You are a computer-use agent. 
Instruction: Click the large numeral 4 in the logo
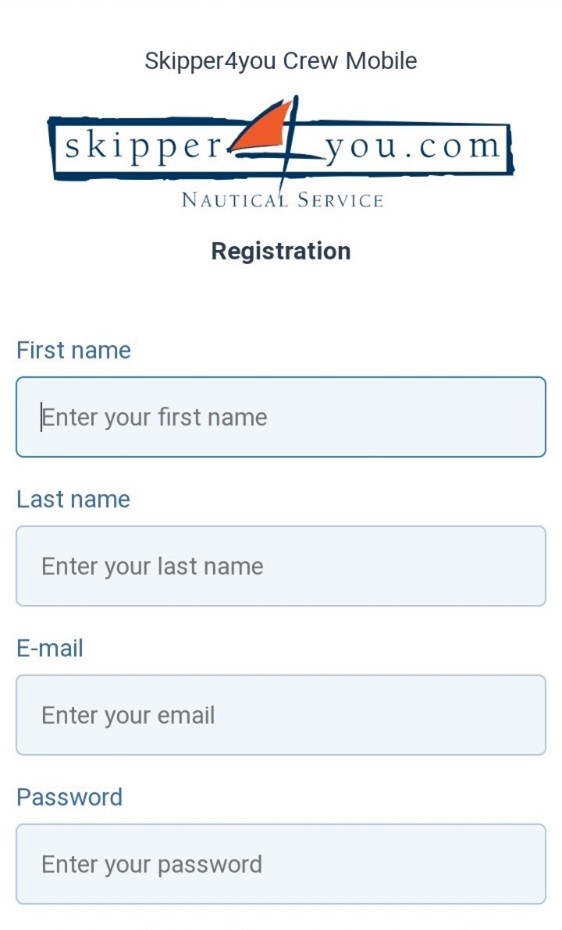click(282, 142)
